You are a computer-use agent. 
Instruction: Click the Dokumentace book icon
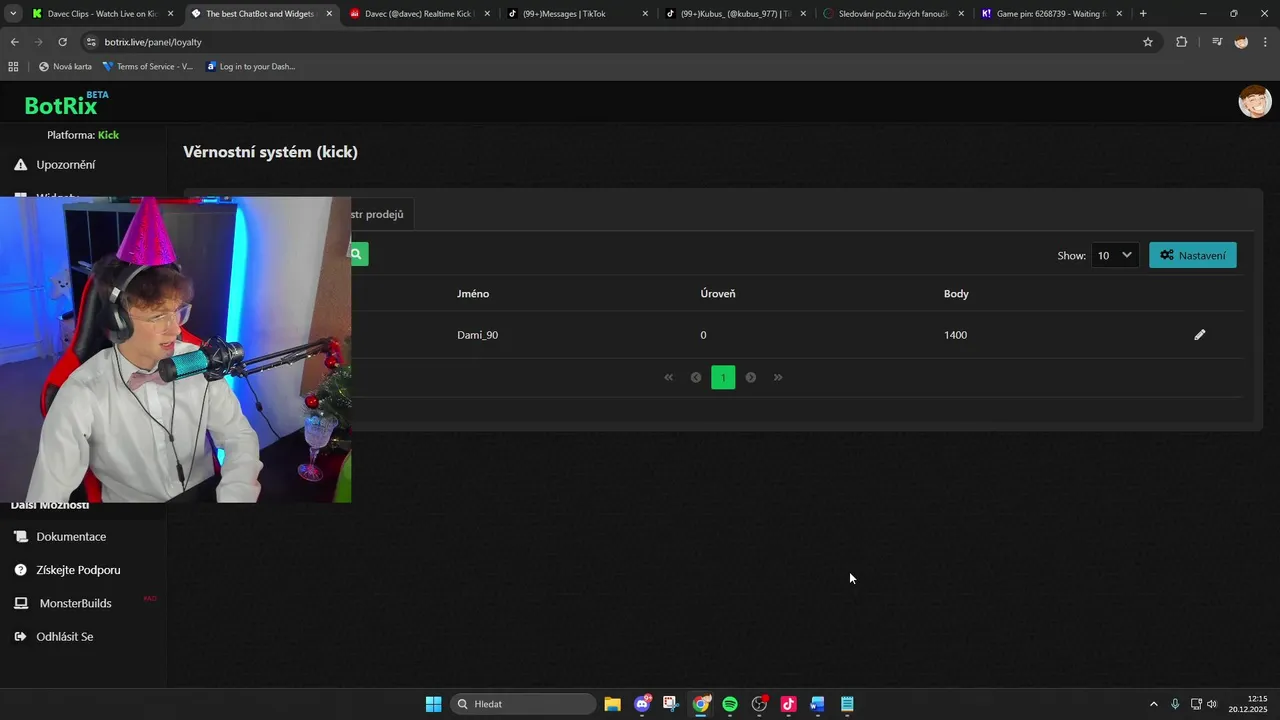(21, 537)
